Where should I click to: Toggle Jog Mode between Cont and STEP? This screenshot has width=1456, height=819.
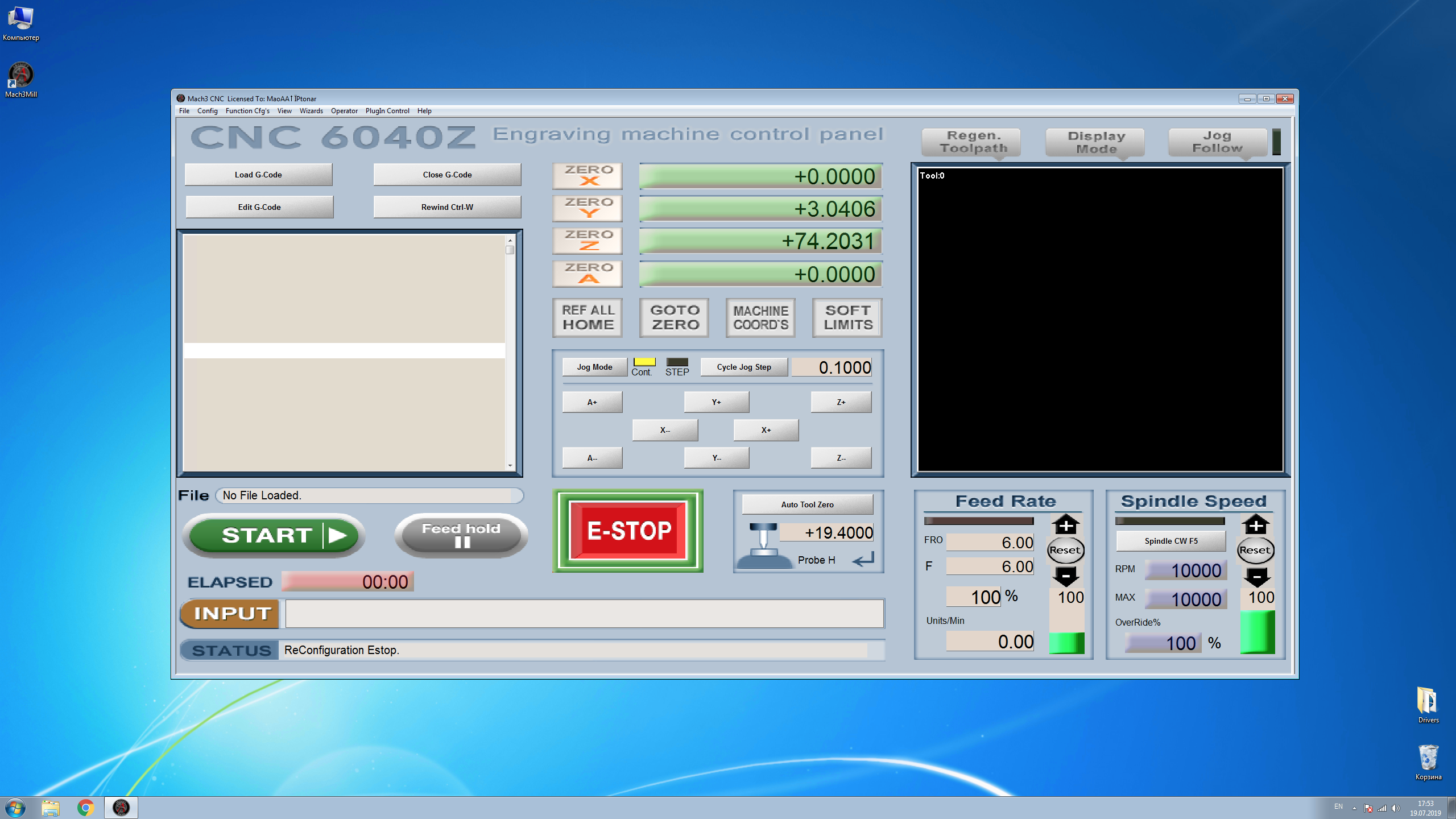point(594,367)
